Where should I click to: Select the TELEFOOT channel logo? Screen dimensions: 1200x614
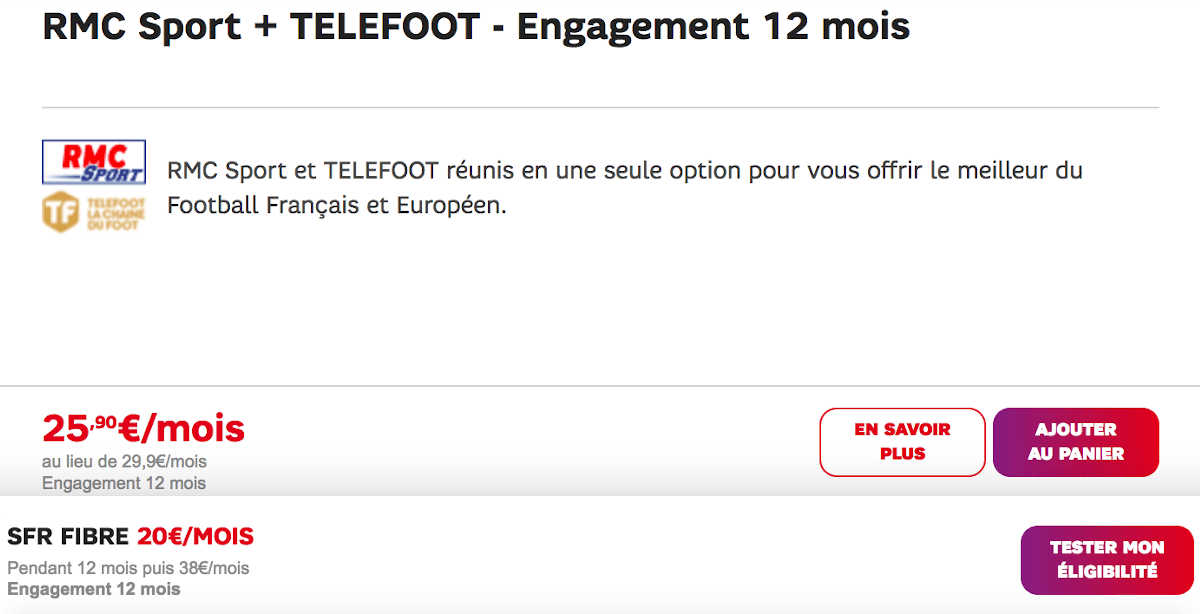coord(92,210)
